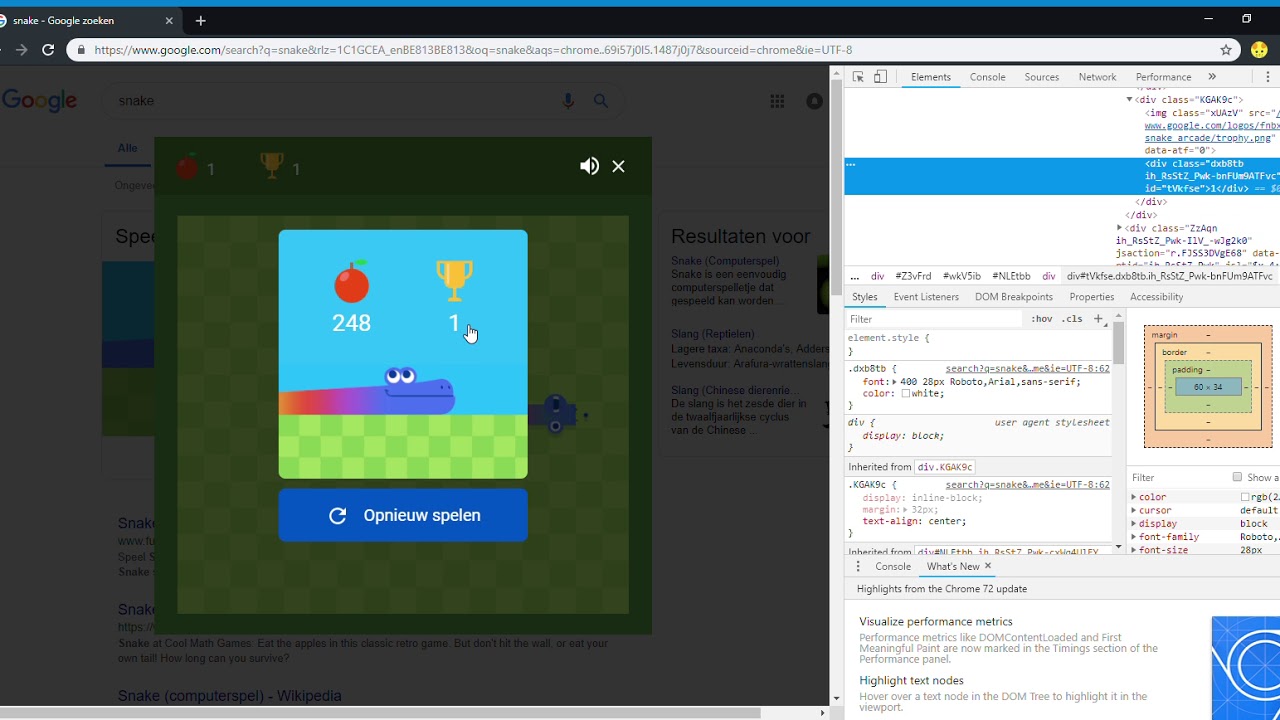This screenshot has width=1280, height=720.
Task: Collapse the div class KGAK9c node
Action: tap(1130, 100)
